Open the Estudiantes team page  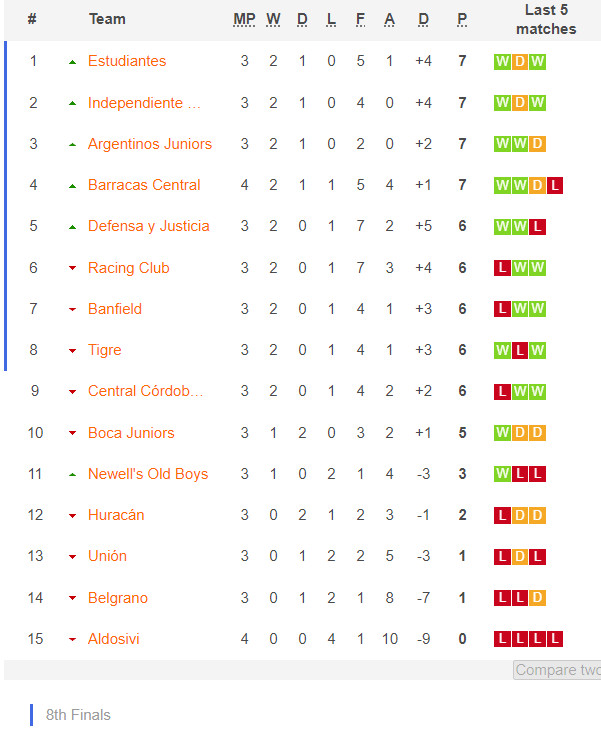pos(127,61)
